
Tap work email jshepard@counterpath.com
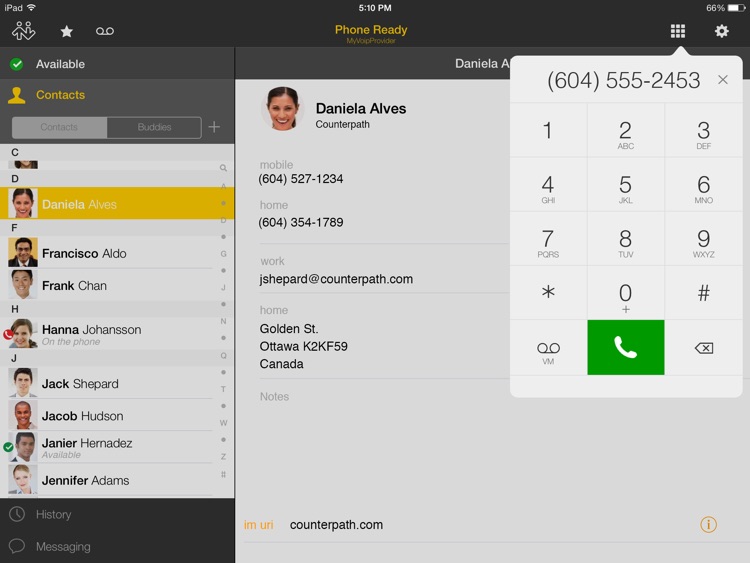[x=336, y=279]
